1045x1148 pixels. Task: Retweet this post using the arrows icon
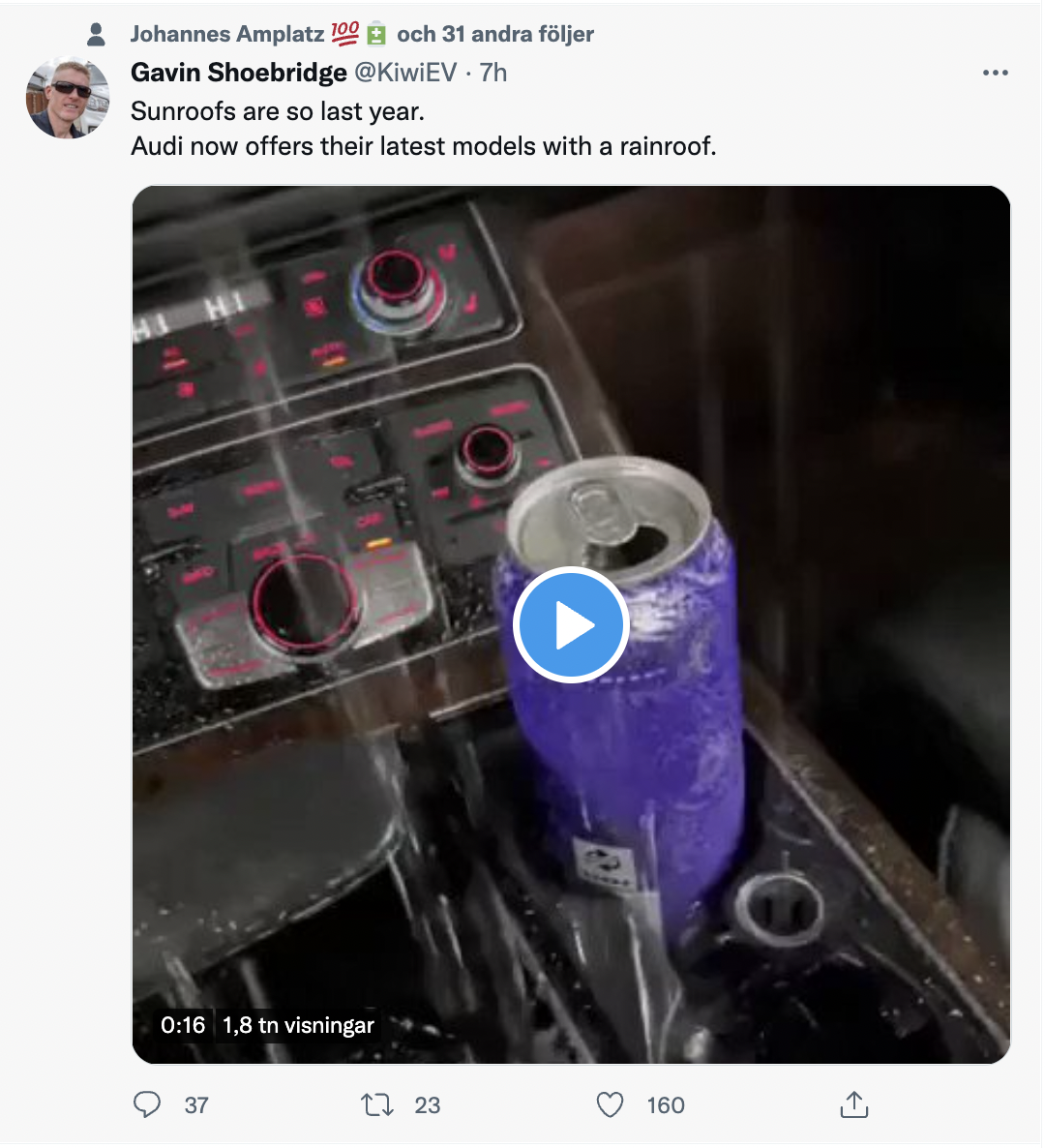(376, 1104)
